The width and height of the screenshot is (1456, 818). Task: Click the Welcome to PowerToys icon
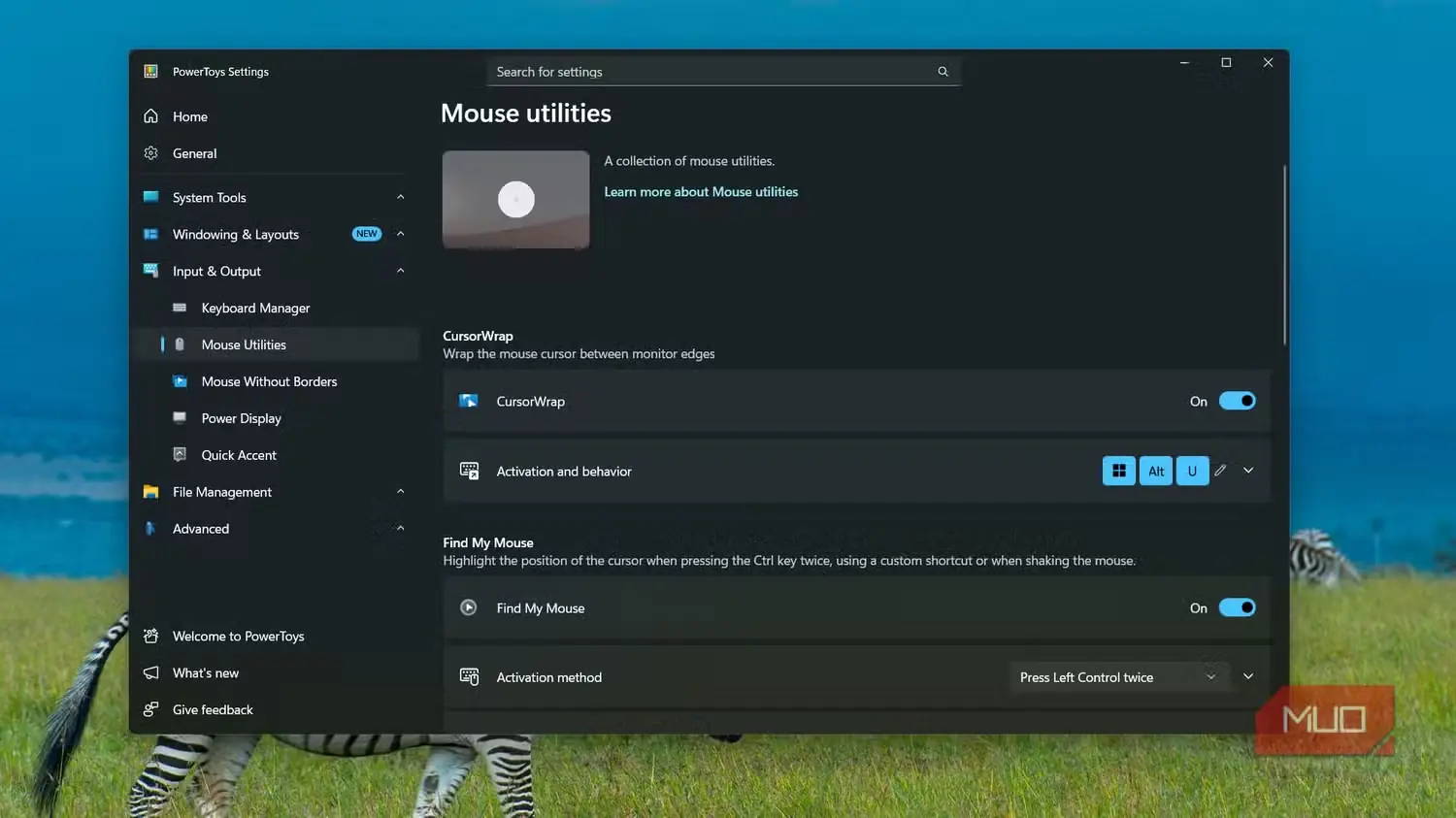click(150, 637)
